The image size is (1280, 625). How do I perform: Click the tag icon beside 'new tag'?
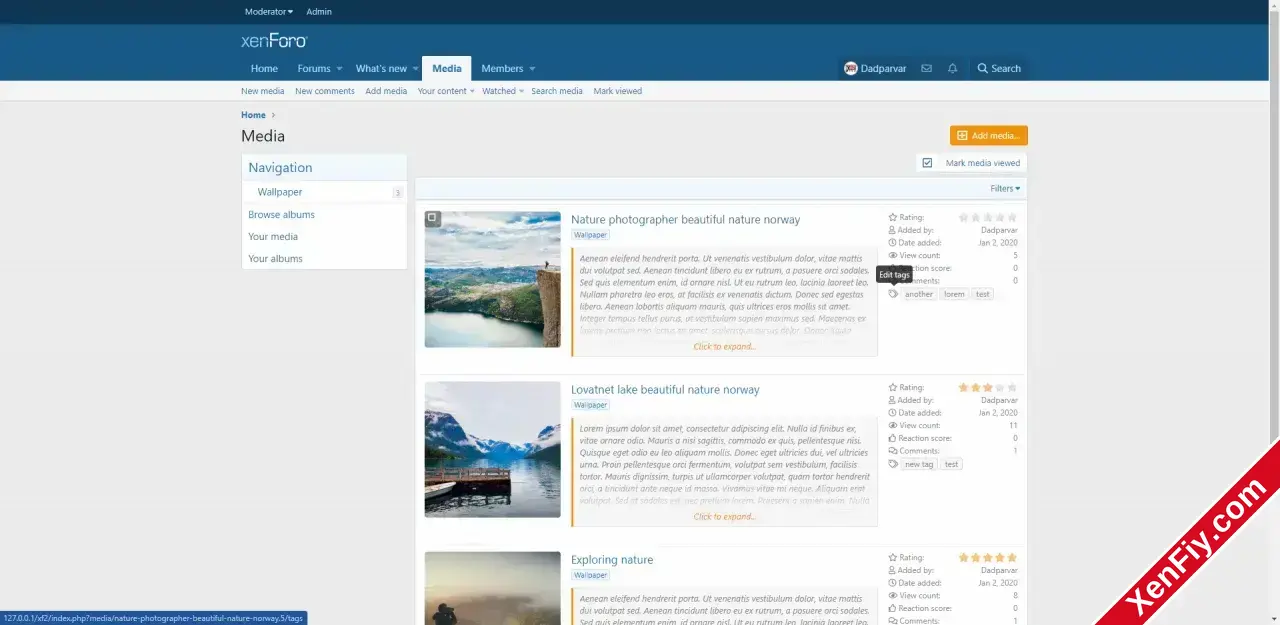[x=893, y=464]
